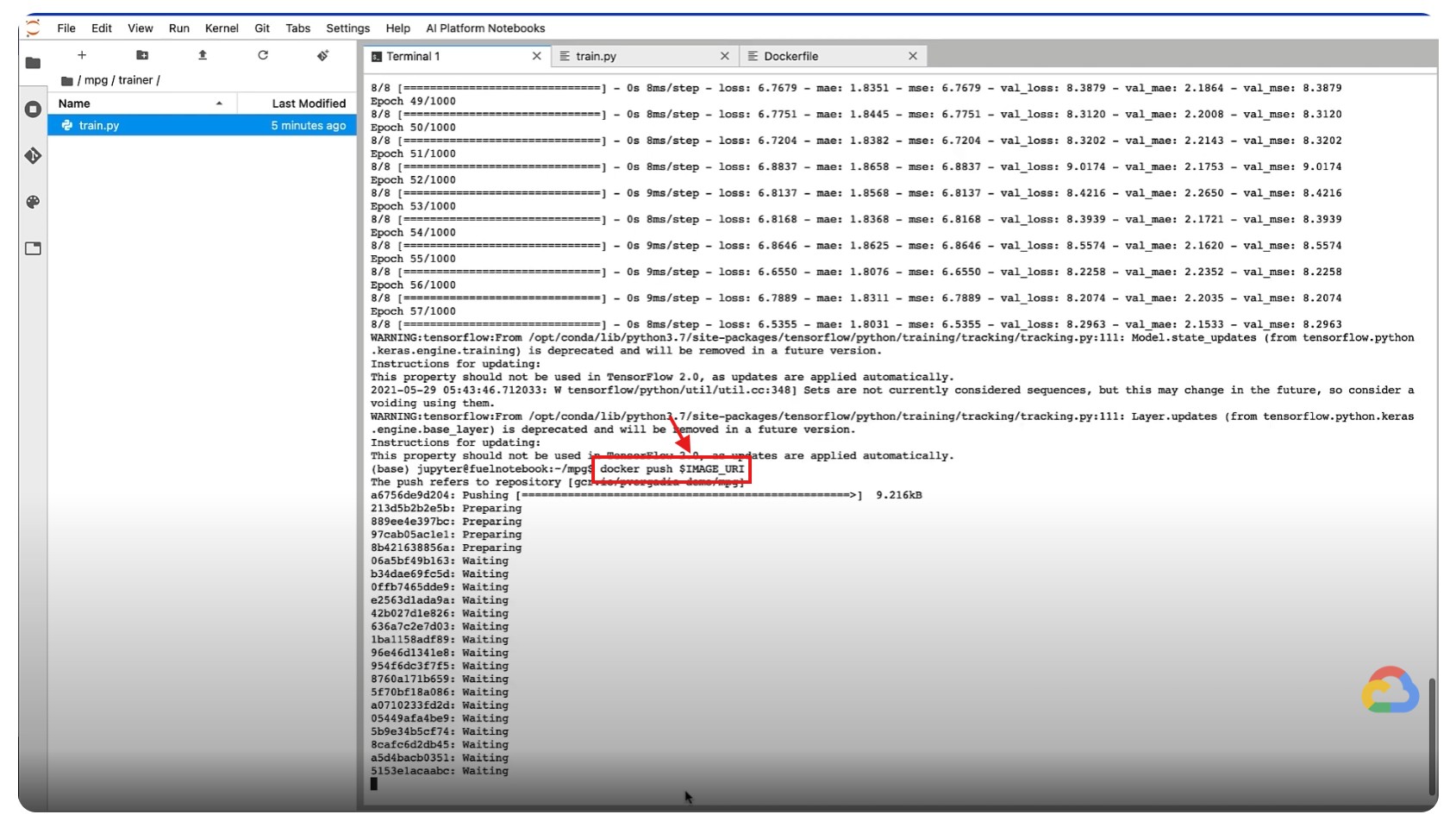Sort files by Last Modified column
The width and height of the screenshot is (1456, 827).
coord(308,103)
